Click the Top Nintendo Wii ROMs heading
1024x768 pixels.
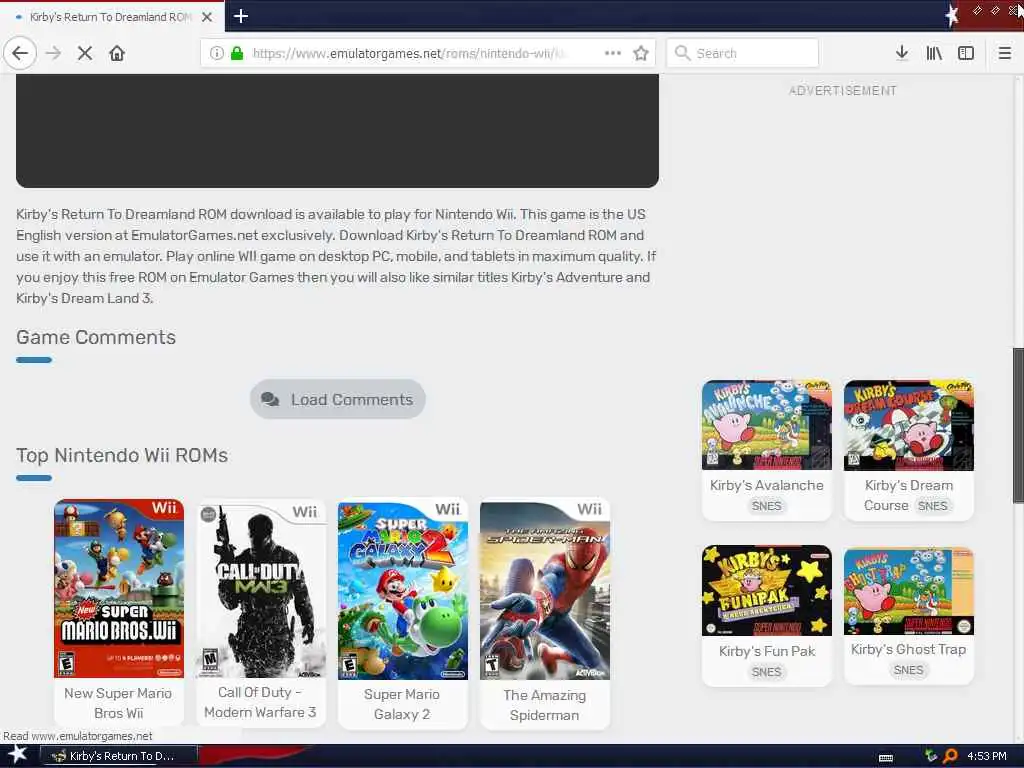point(122,455)
